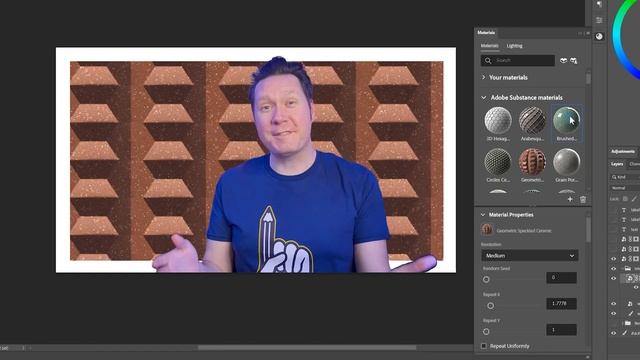Image resolution: width=640 pixels, height=360 pixels.
Task: Click the Material Properties vertical scrollbar
Action: [x=588, y=230]
